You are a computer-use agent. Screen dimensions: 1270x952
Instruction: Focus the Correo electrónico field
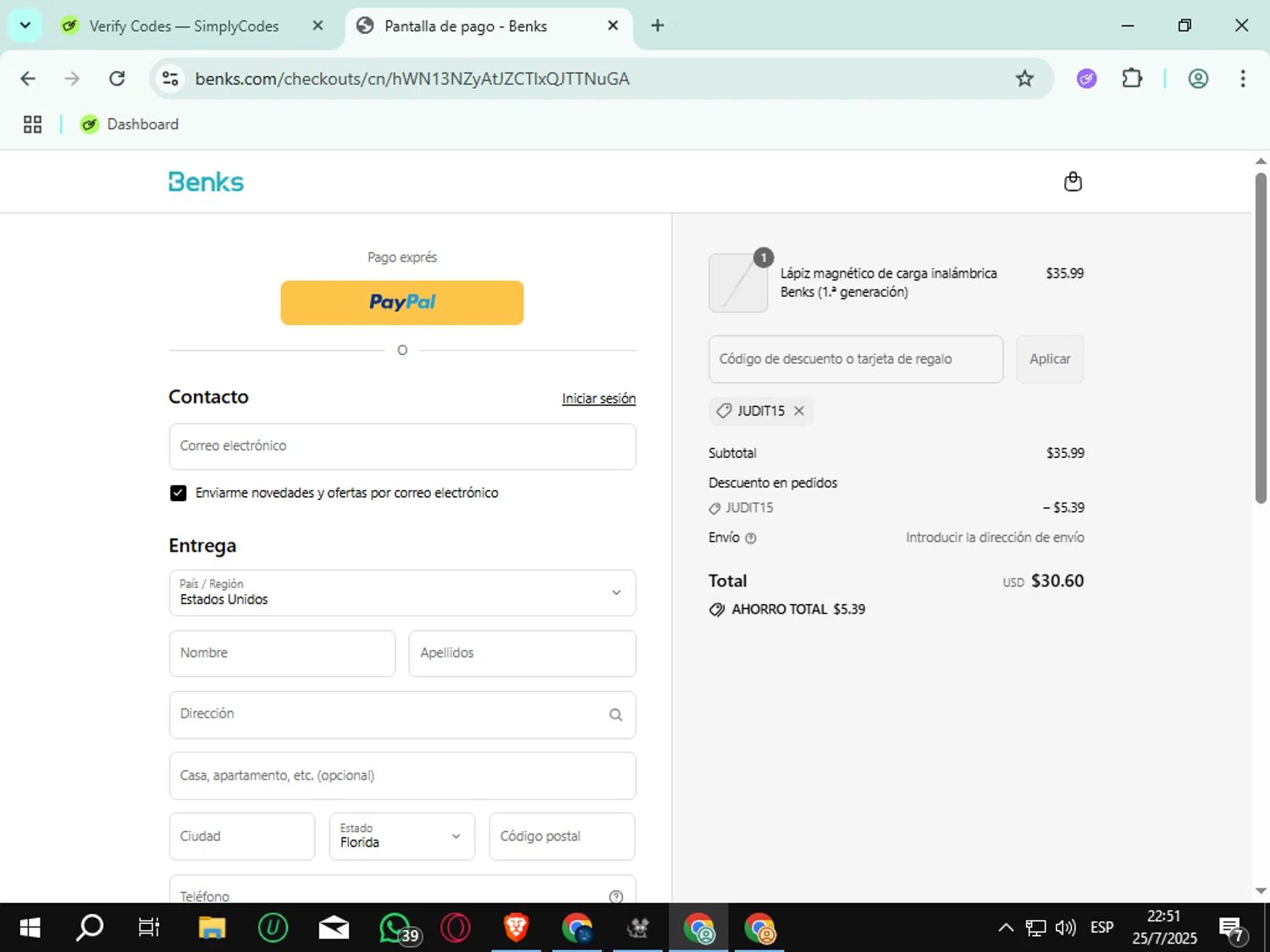(402, 446)
